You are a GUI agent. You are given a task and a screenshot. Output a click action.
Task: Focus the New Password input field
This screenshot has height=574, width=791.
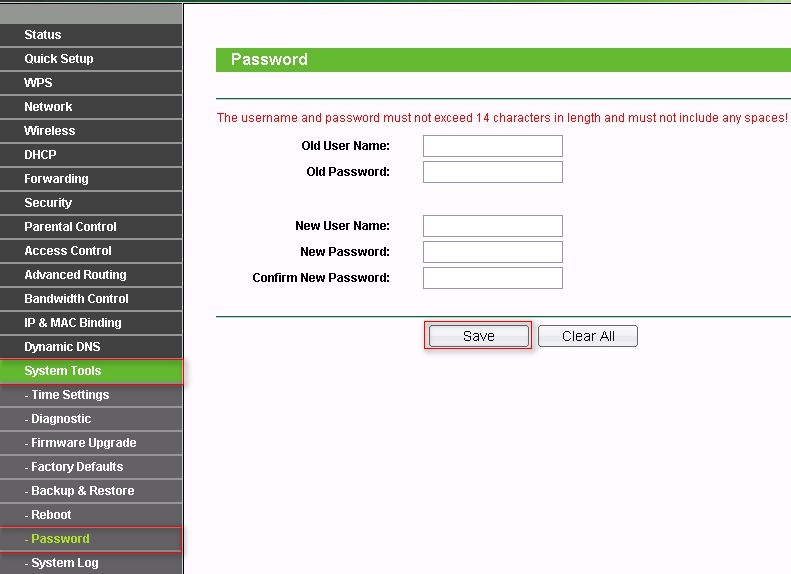pyautogui.click(x=493, y=252)
